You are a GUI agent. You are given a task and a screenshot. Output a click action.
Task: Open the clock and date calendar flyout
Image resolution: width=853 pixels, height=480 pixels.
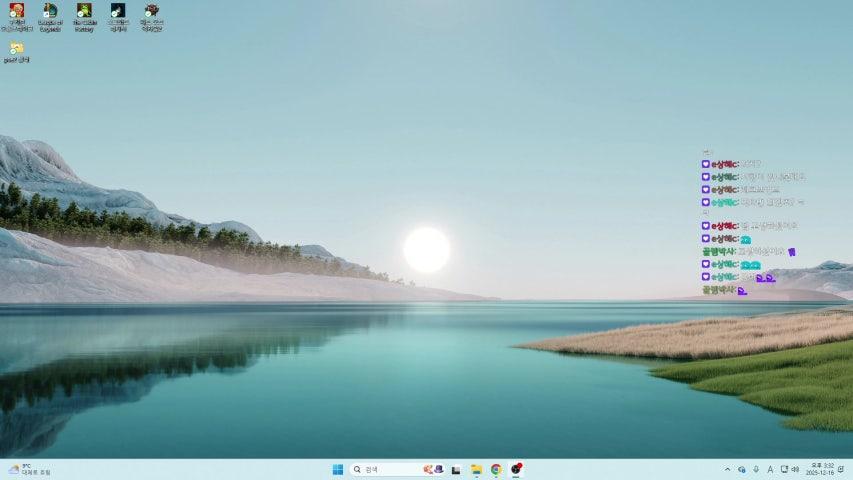pos(819,469)
